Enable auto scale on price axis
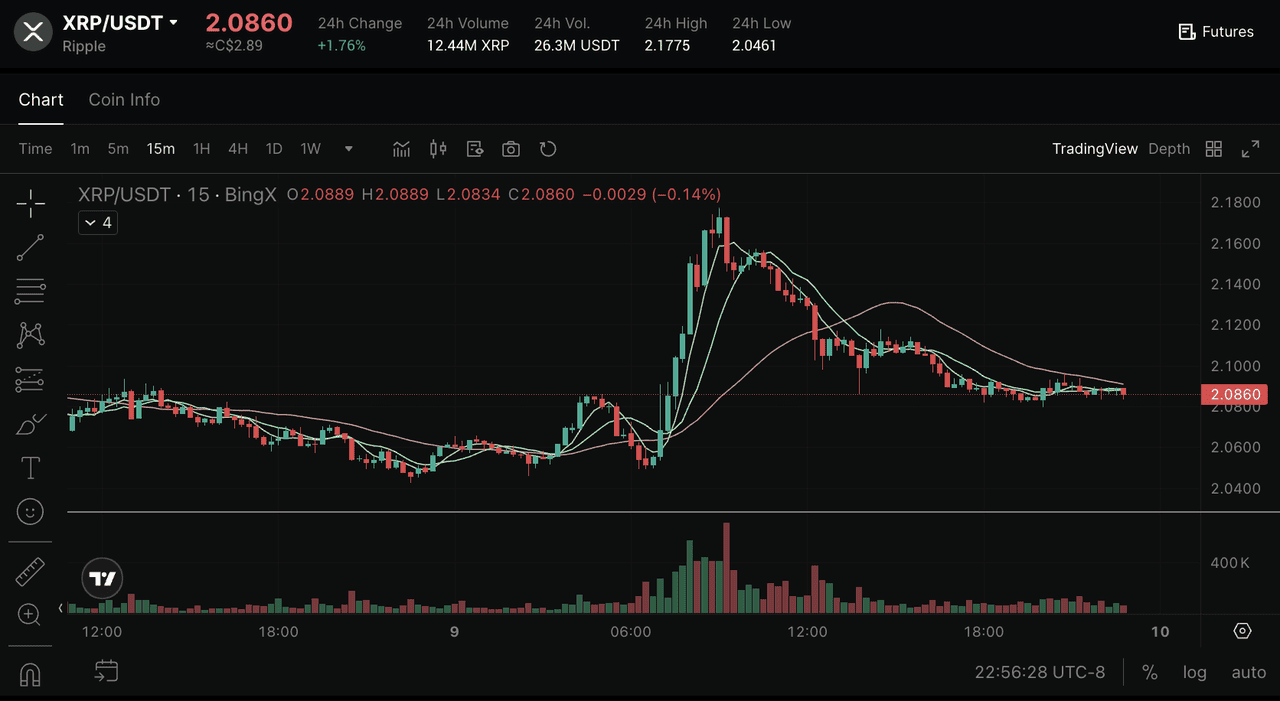The width and height of the screenshot is (1280, 701). click(1248, 672)
